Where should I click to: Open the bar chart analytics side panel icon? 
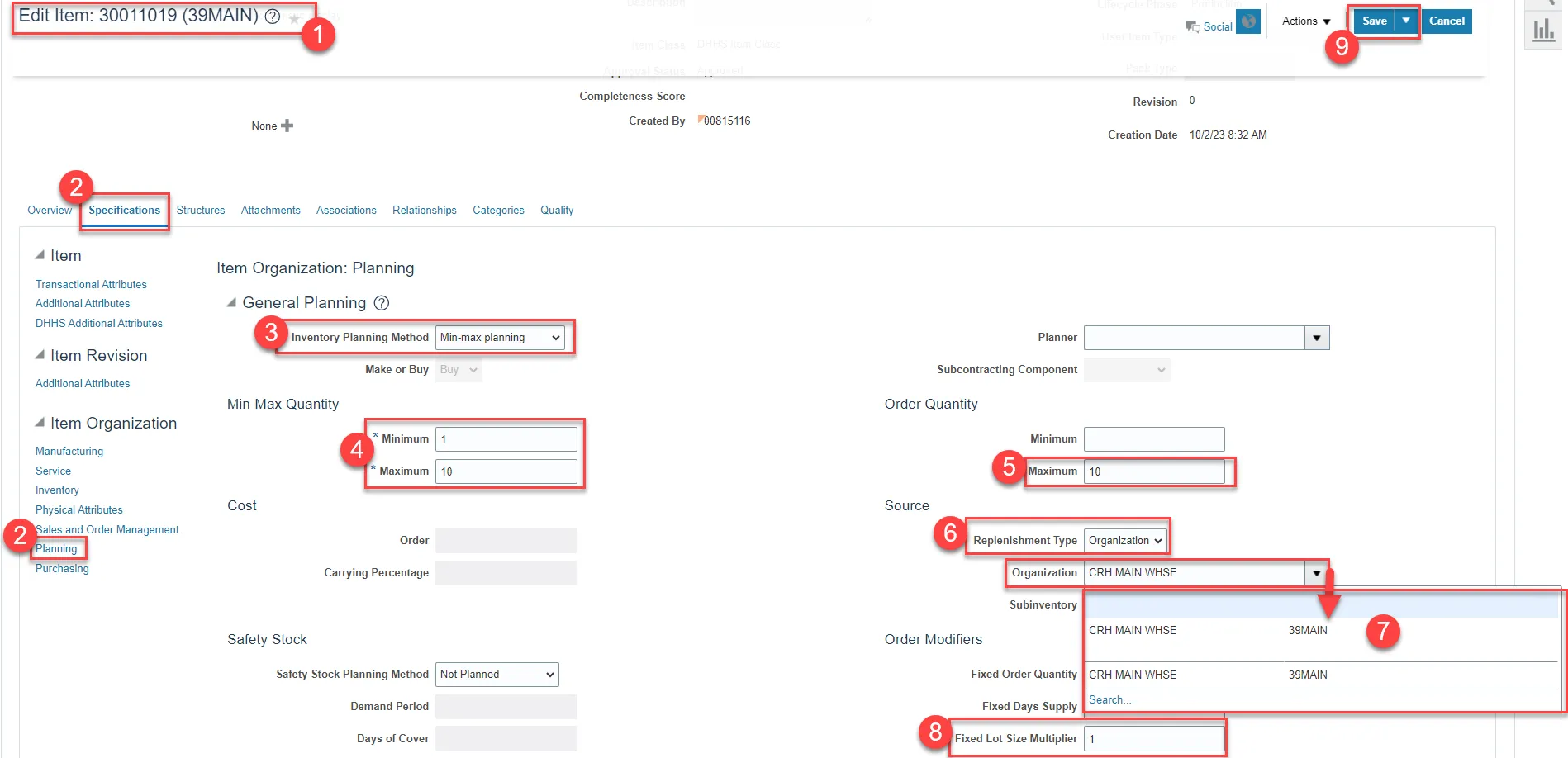point(1543,31)
